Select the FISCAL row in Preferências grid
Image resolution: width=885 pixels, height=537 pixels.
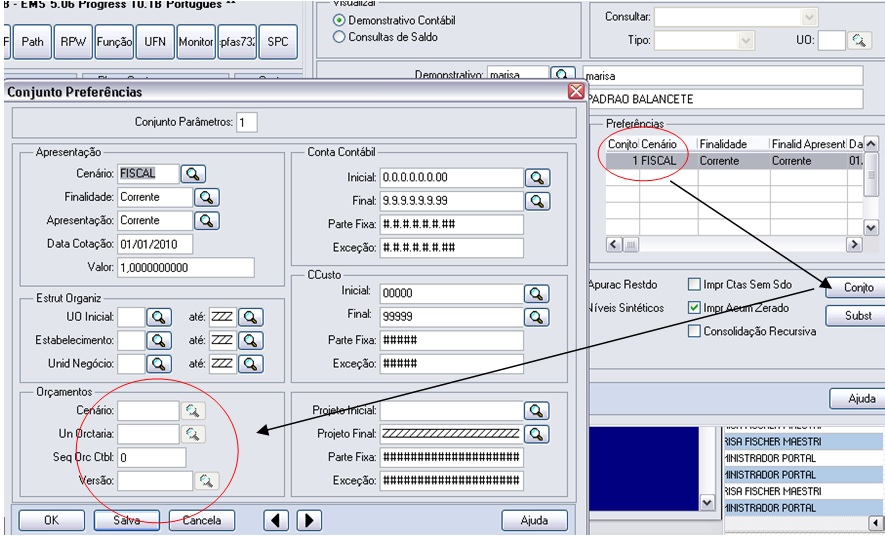(x=734, y=161)
